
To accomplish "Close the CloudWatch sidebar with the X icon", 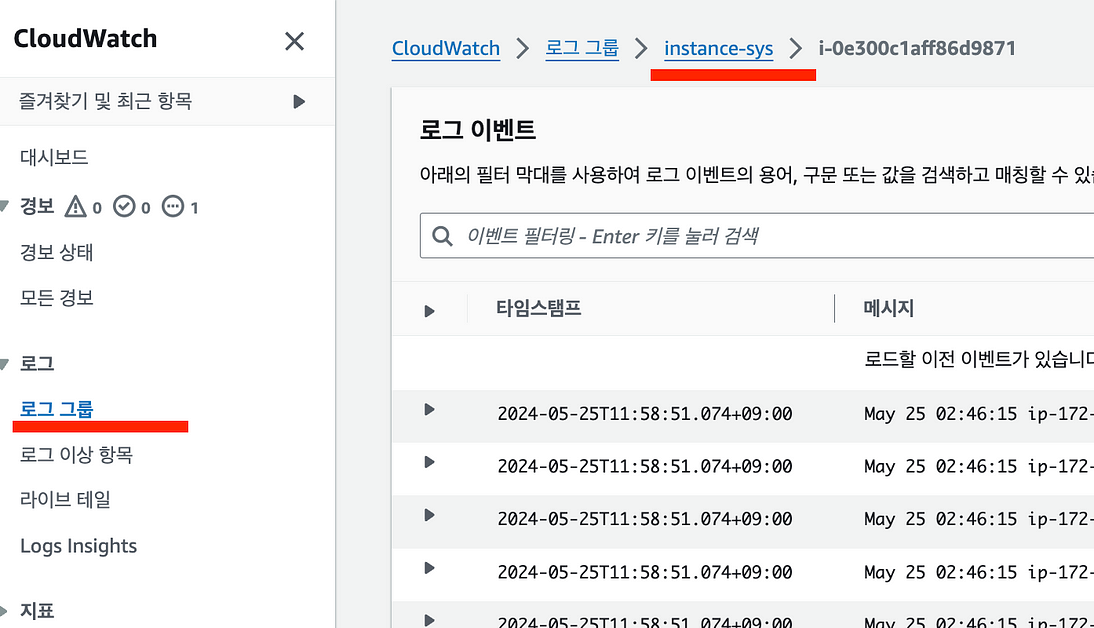I will (x=294, y=41).
